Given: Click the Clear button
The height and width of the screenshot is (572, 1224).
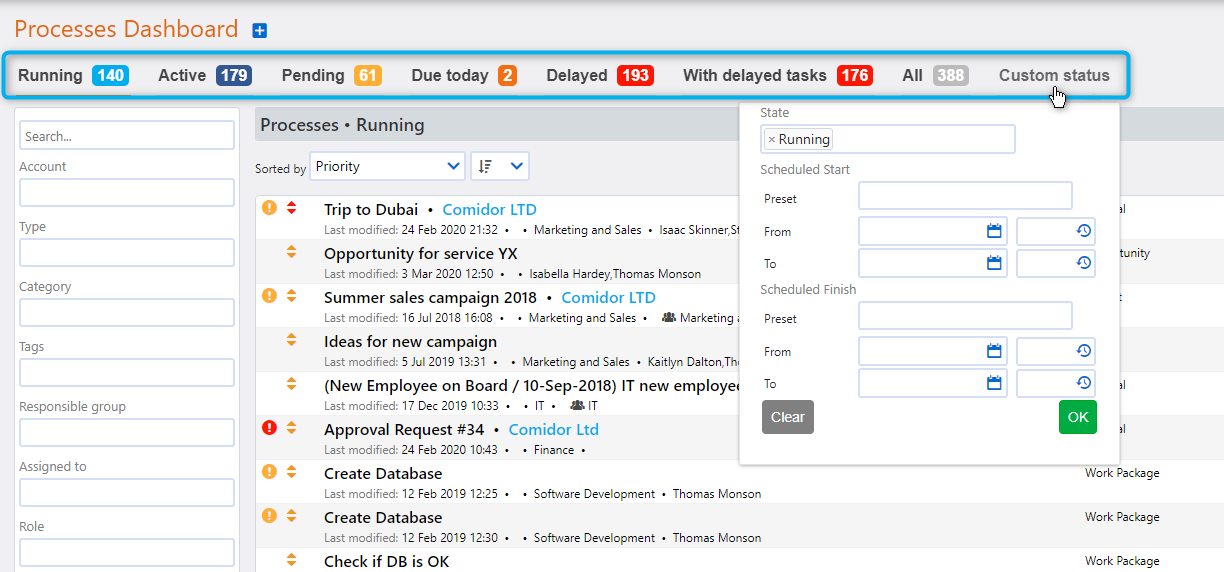Looking at the screenshot, I should pos(788,417).
